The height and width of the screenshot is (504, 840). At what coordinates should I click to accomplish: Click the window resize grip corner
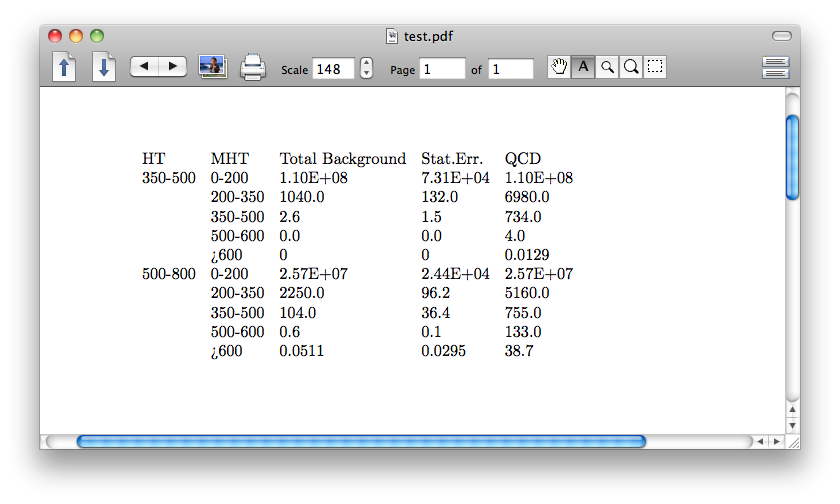click(793, 442)
